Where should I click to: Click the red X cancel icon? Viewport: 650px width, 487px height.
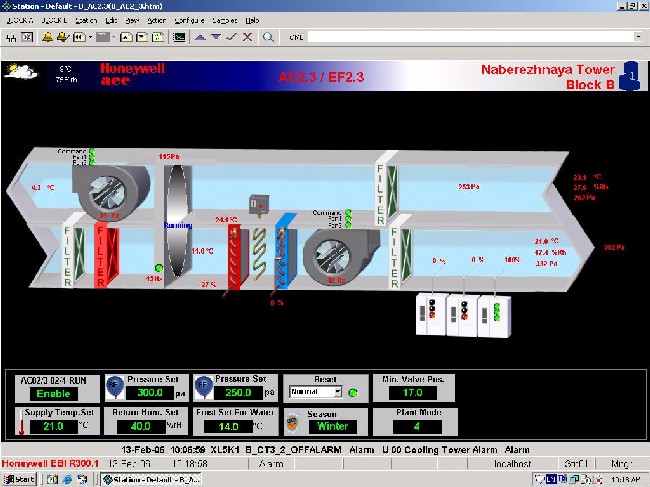point(247,37)
